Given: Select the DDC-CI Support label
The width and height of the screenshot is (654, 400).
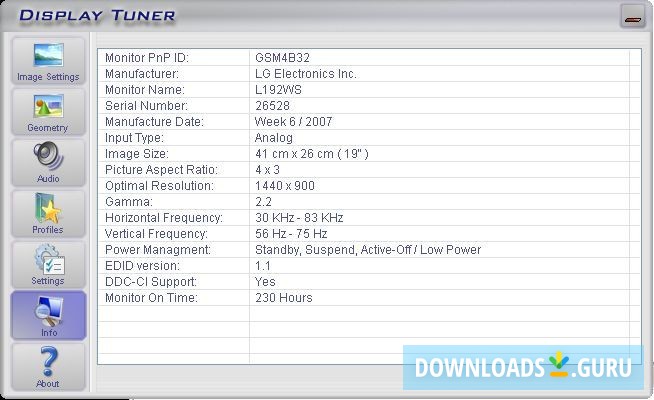Looking at the screenshot, I should (x=151, y=282).
